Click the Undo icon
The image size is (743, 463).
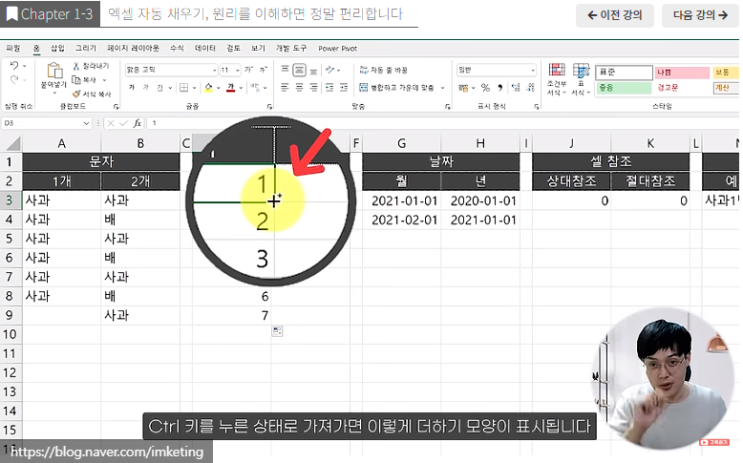click(x=14, y=66)
